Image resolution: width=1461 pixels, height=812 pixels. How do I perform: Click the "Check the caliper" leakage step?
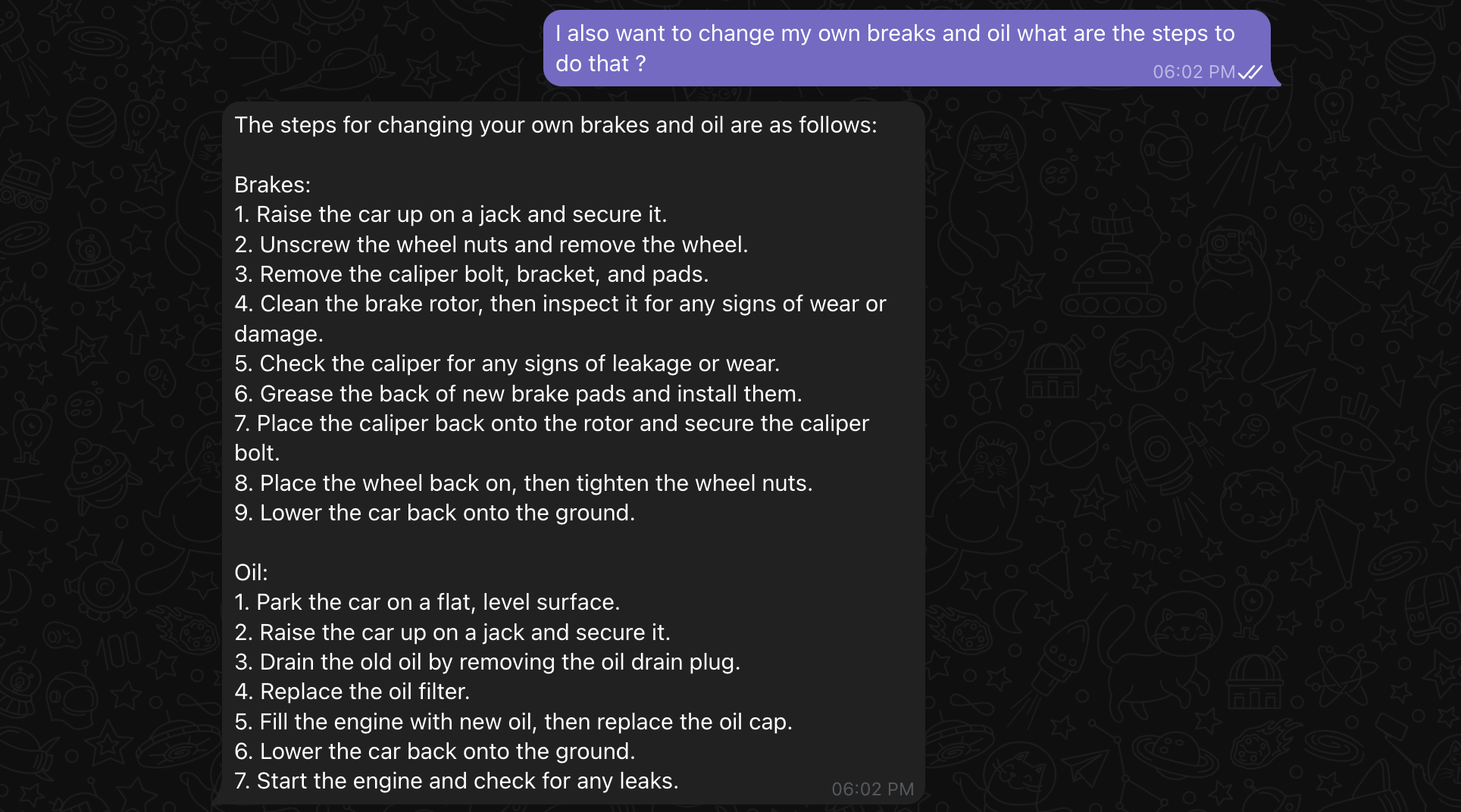[507, 364]
